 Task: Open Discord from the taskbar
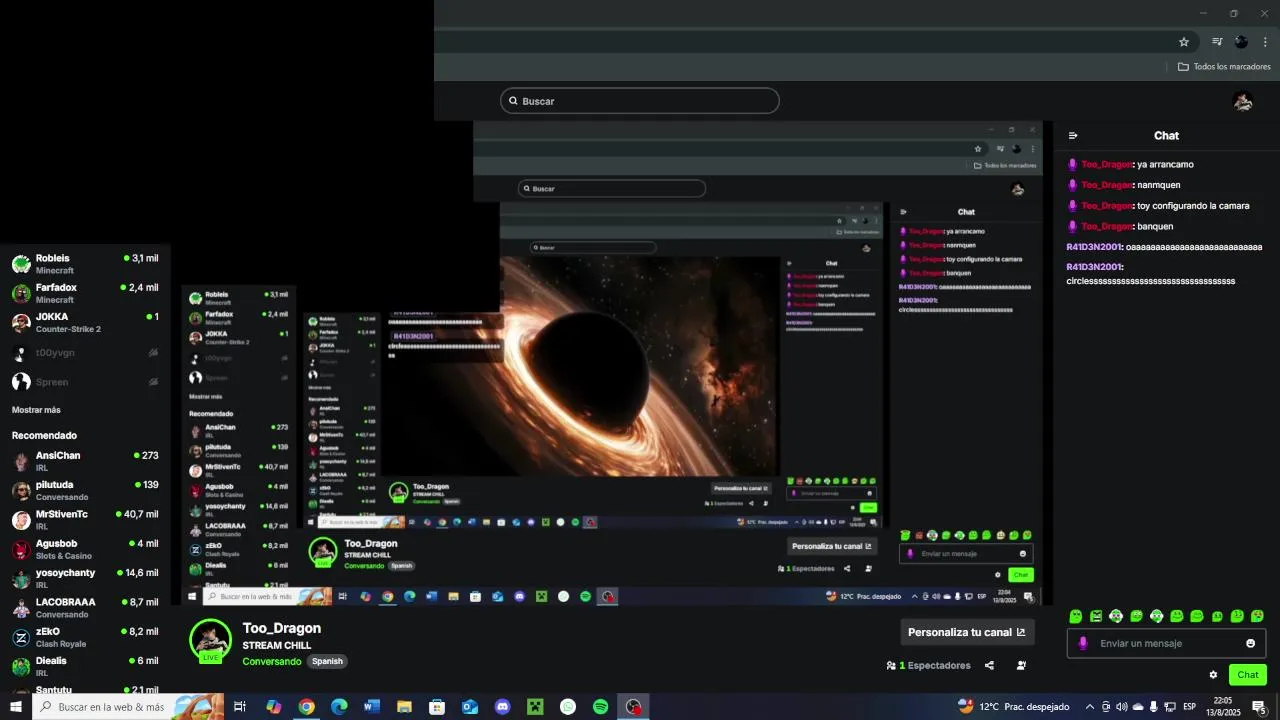[503, 707]
